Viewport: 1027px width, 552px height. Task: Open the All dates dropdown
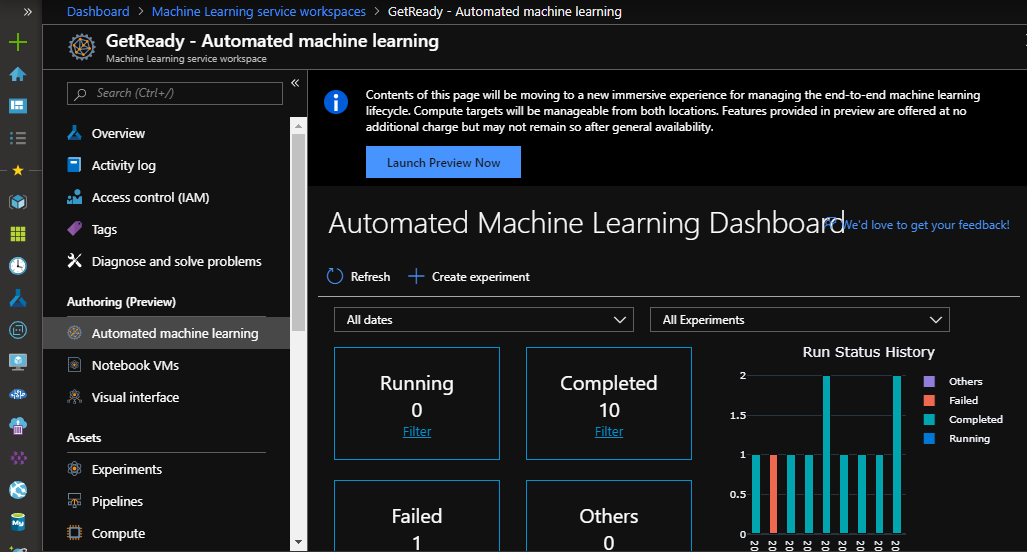[x=484, y=320]
